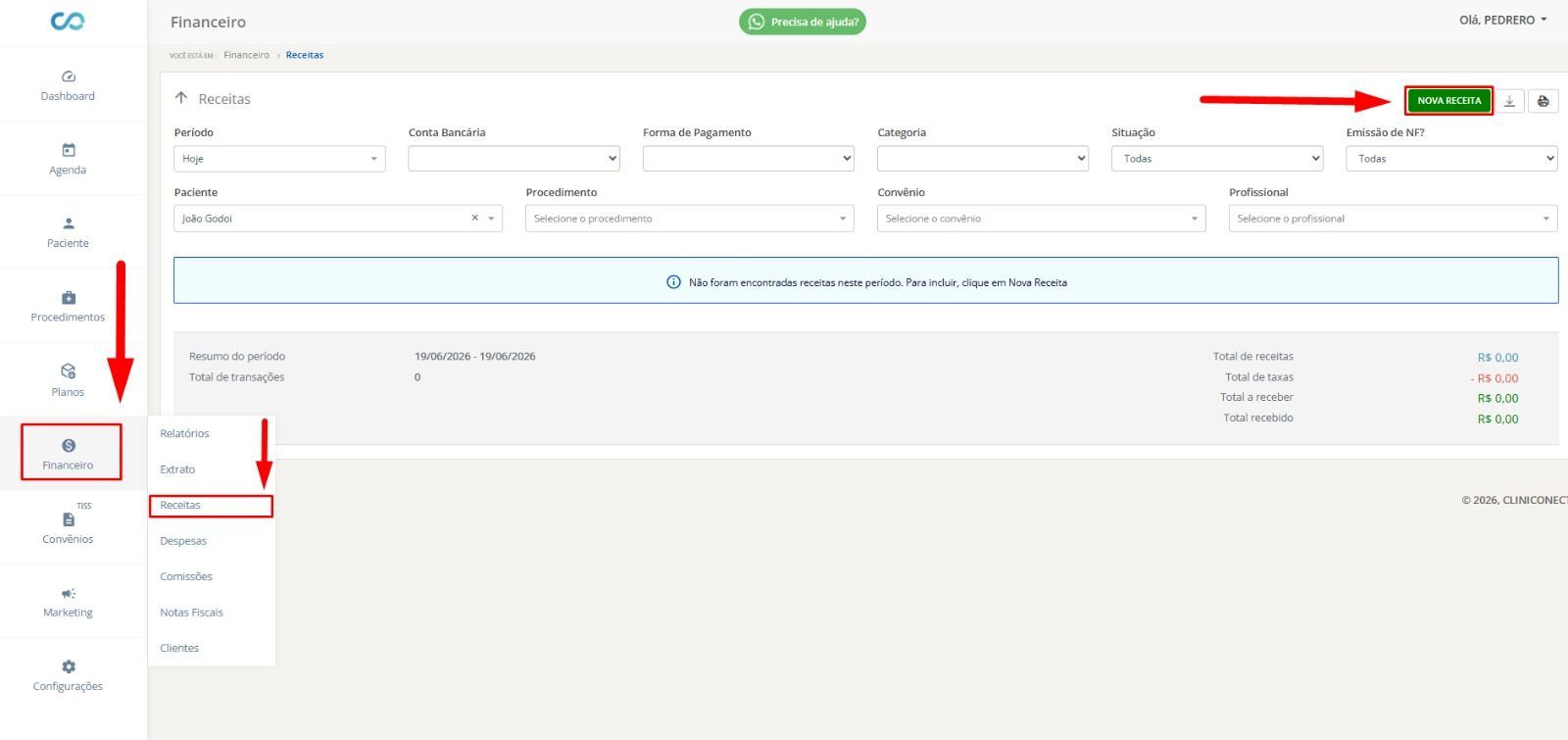1568x740 pixels.
Task: Select Comissões in the Financeiro submenu
Action: pos(186,576)
